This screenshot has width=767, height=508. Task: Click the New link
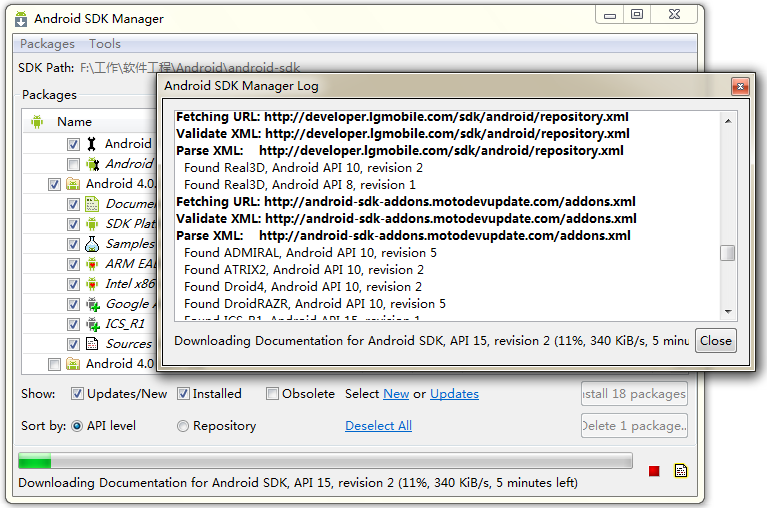point(396,394)
